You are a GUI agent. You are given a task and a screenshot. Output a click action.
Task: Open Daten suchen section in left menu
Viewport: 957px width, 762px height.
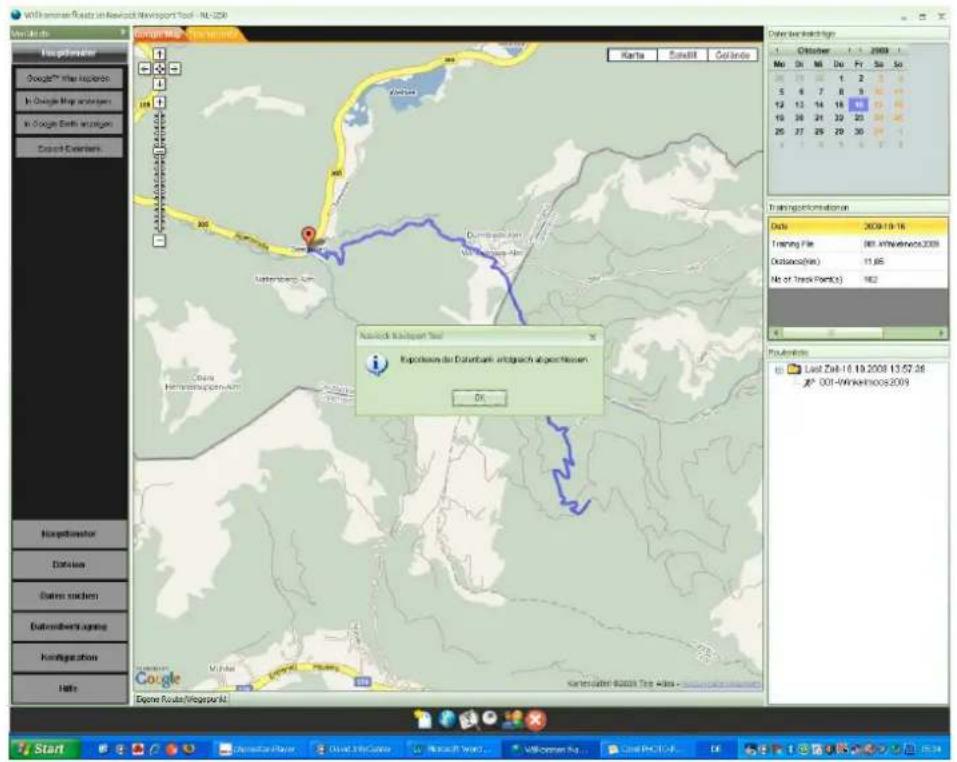pyautogui.click(x=69, y=595)
